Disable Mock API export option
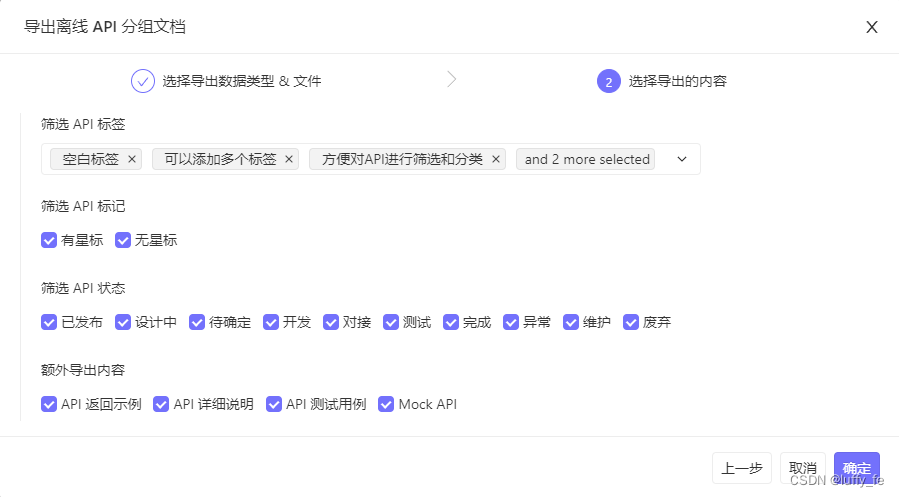Viewport: 899px width, 497px height. 386,404
